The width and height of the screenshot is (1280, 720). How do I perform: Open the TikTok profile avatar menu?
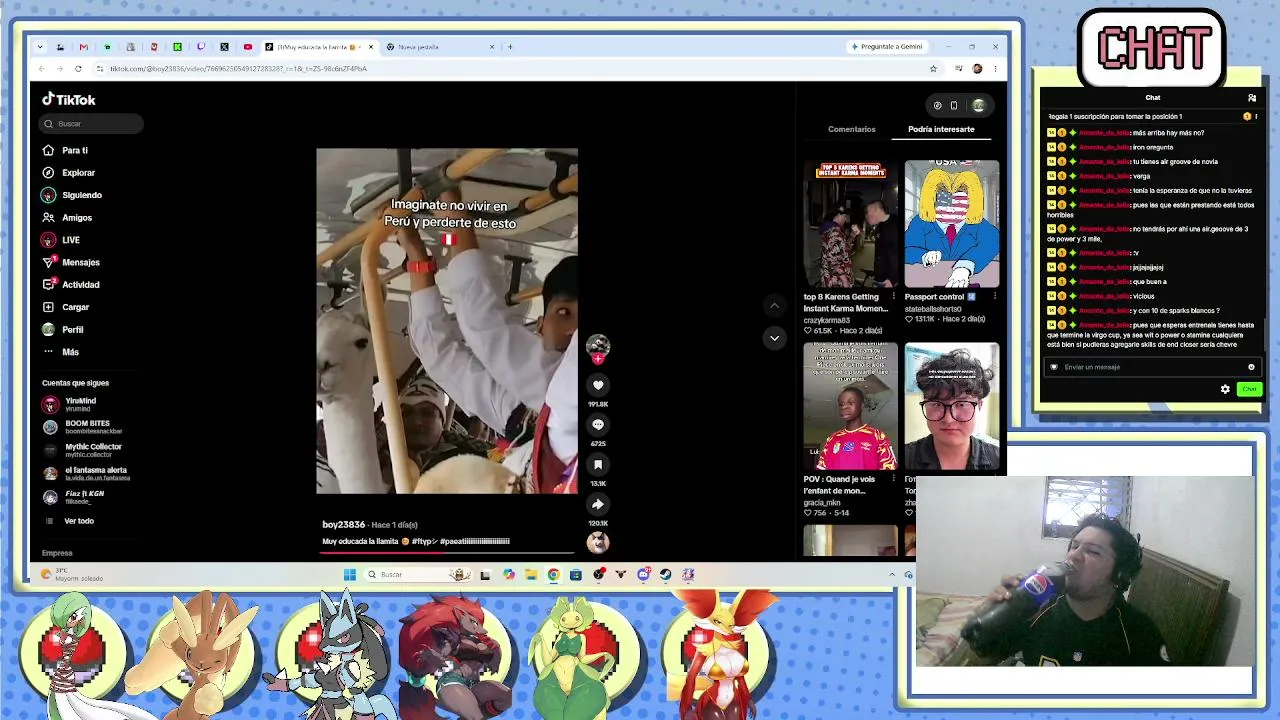(x=978, y=105)
